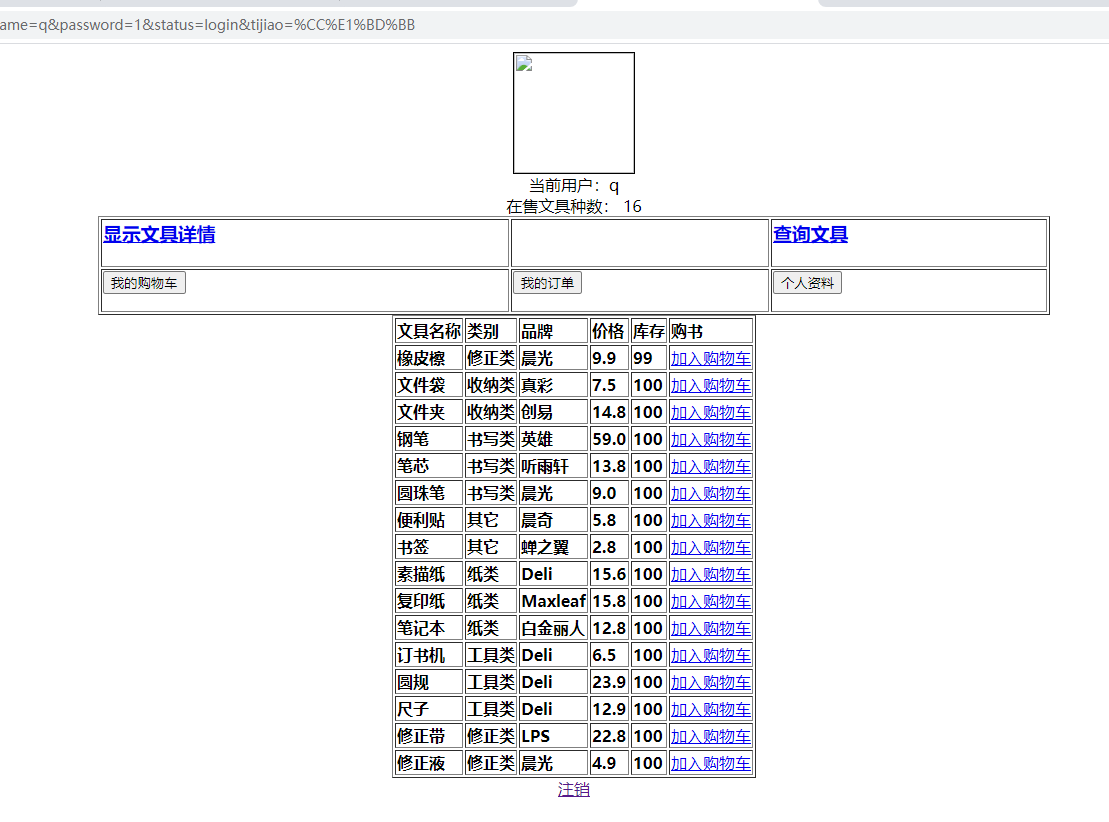1109x822 pixels.
Task: Click the broken logo image at top
Action: (573, 113)
